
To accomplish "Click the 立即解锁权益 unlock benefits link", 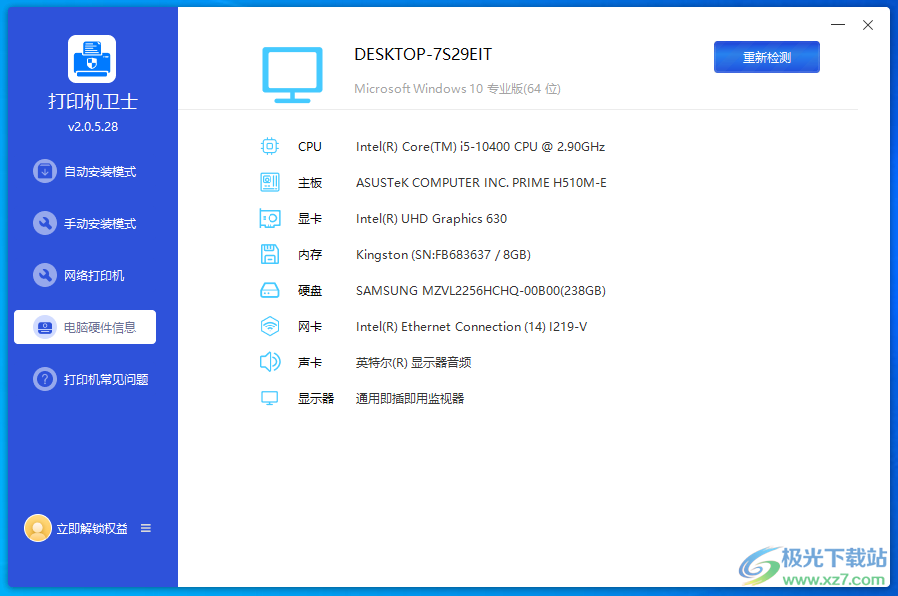I will [92, 528].
